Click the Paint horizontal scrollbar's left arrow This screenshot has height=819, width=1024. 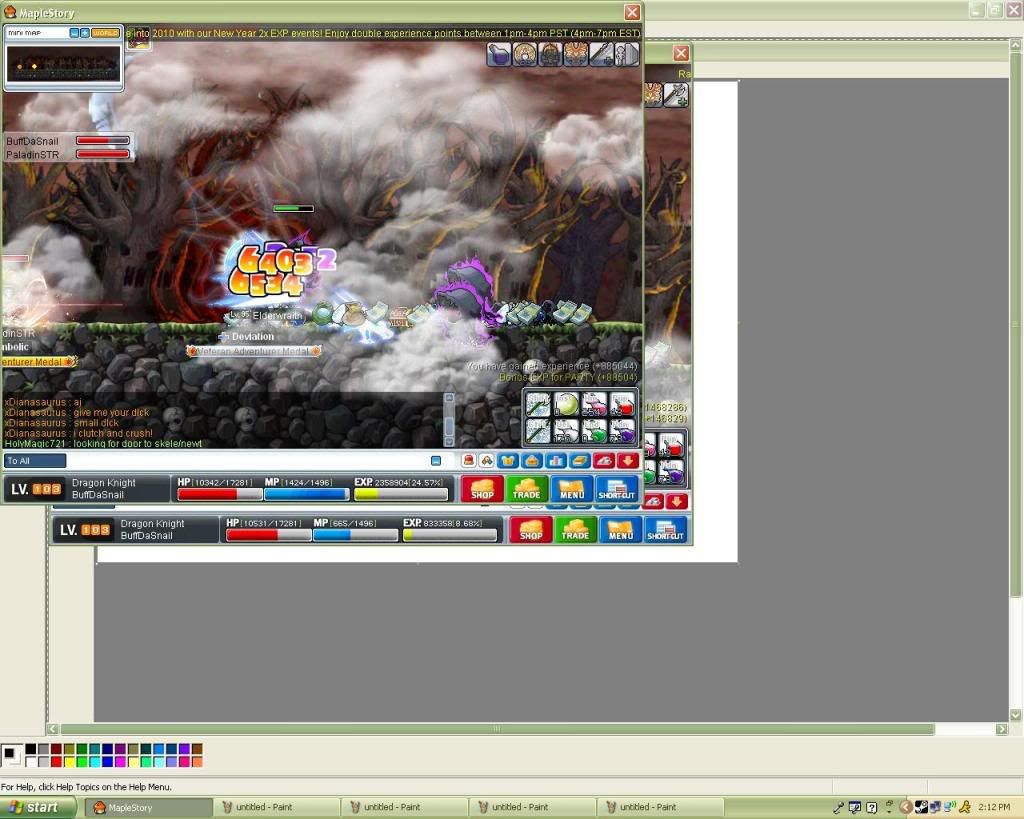click(x=53, y=729)
